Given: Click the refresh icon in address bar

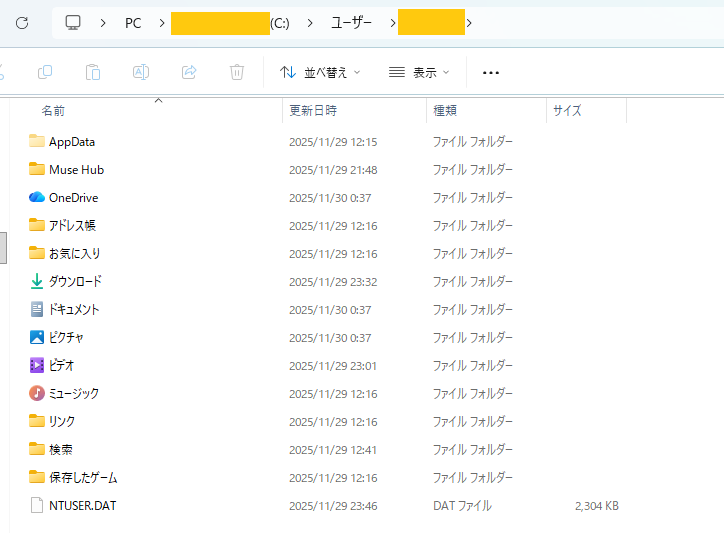Looking at the screenshot, I should (22, 22).
